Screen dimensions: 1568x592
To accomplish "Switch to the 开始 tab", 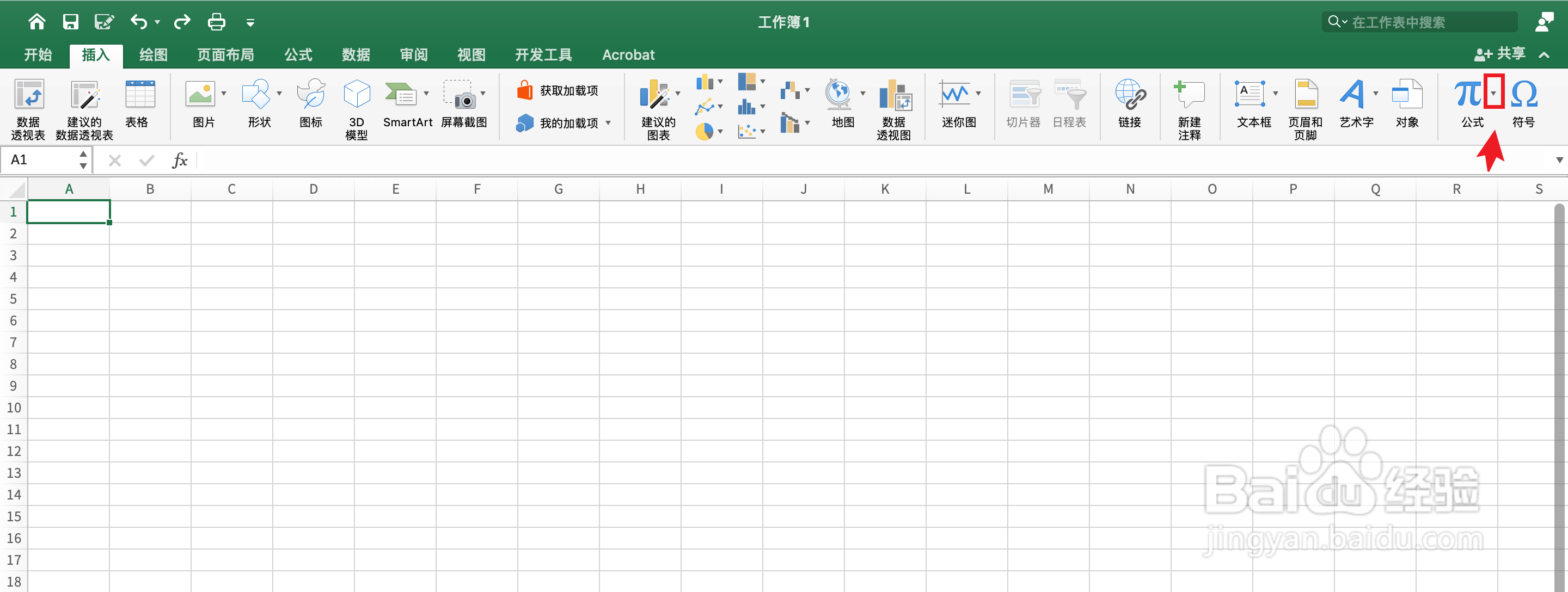I will tap(38, 55).
